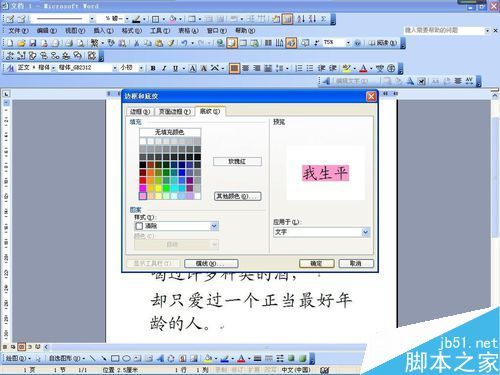Toggle the Character Border A icon

pos(193,68)
